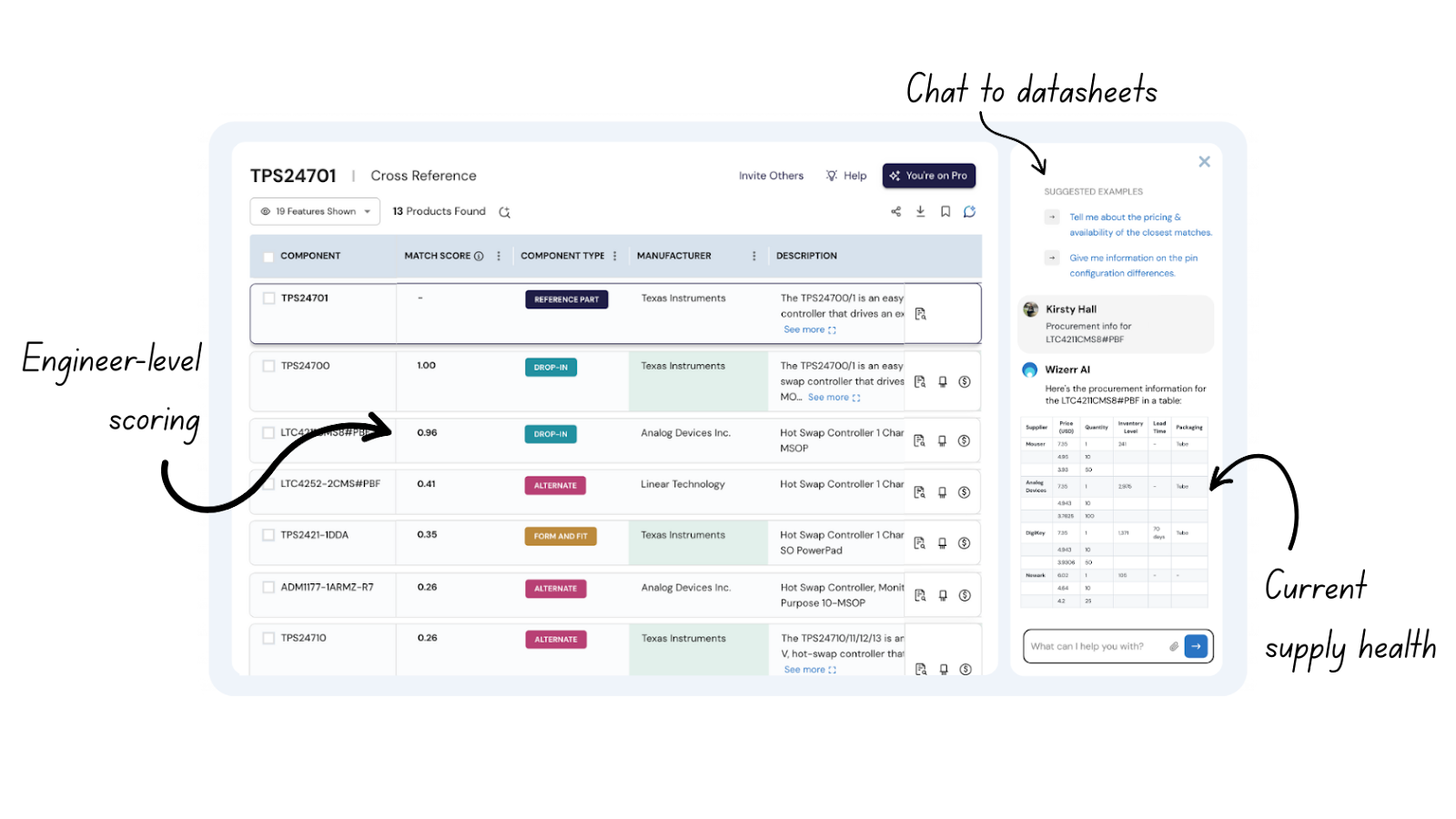This screenshot has height=819, width=1456.
Task: Check the TPS2421-1DDA row checkbox
Action: coord(268,535)
